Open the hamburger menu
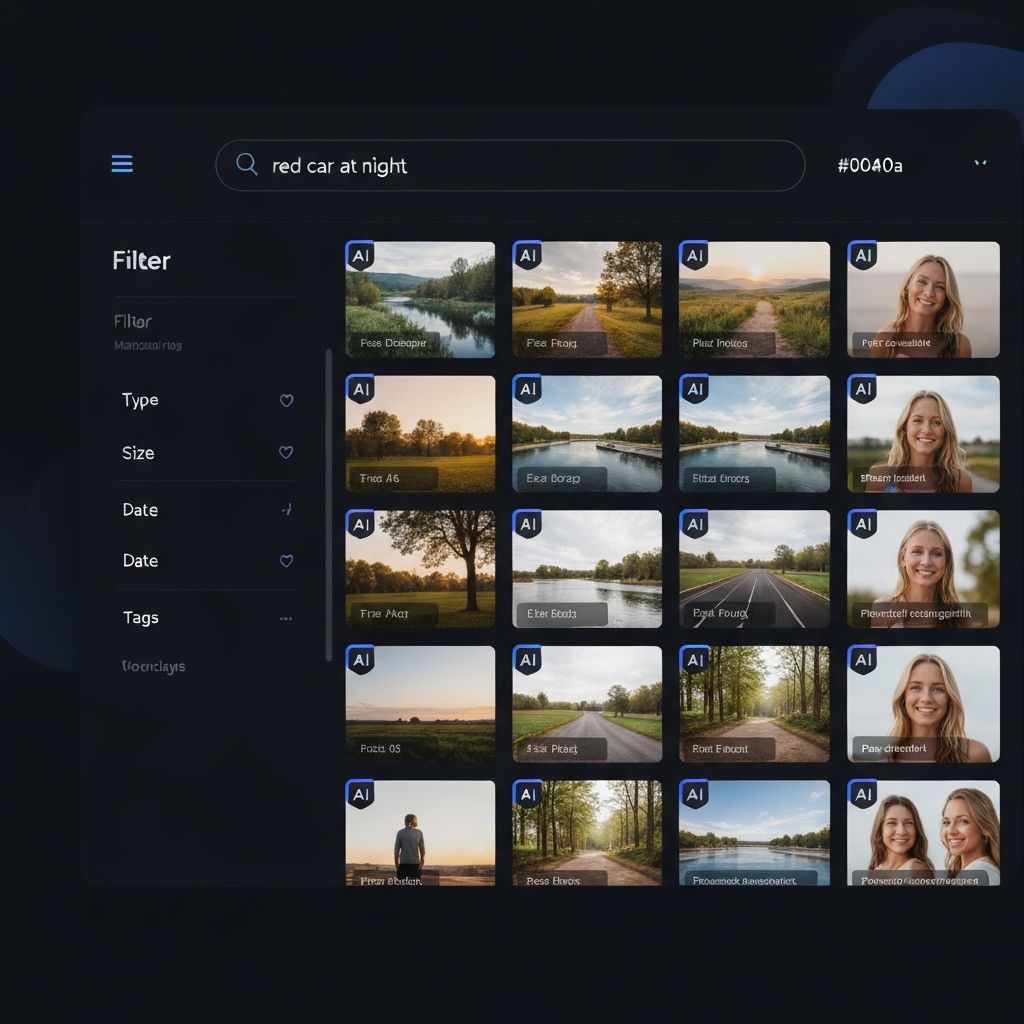 tap(122, 164)
